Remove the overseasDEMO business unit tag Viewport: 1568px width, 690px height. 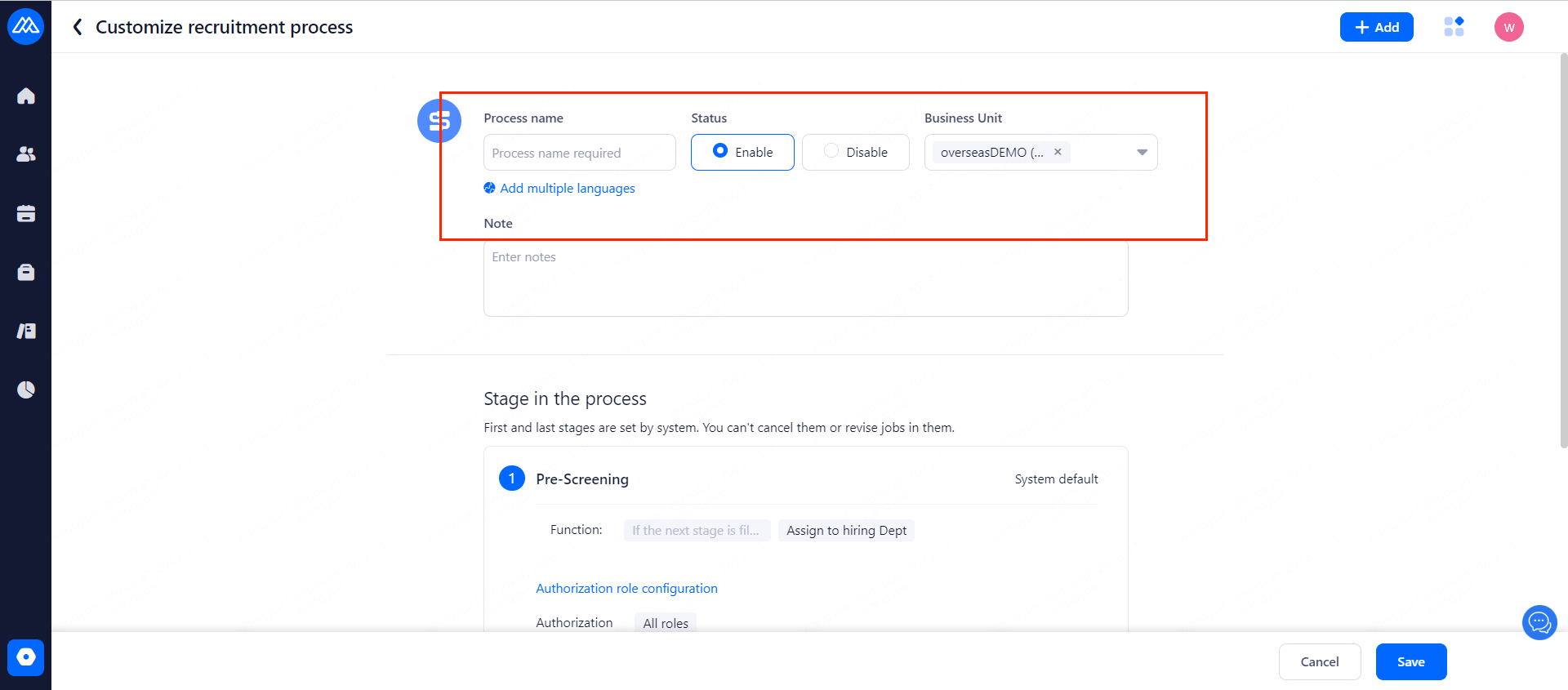tap(1058, 152)
